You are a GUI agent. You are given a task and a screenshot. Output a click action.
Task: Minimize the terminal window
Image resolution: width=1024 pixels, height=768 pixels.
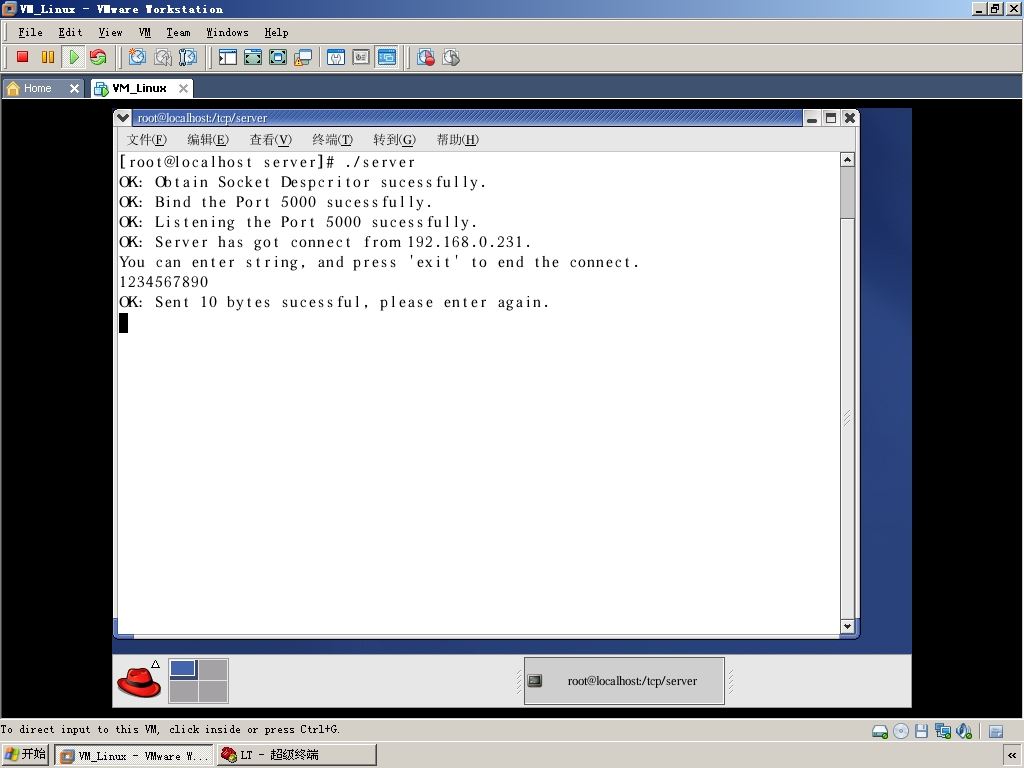(x=812, y=118)
